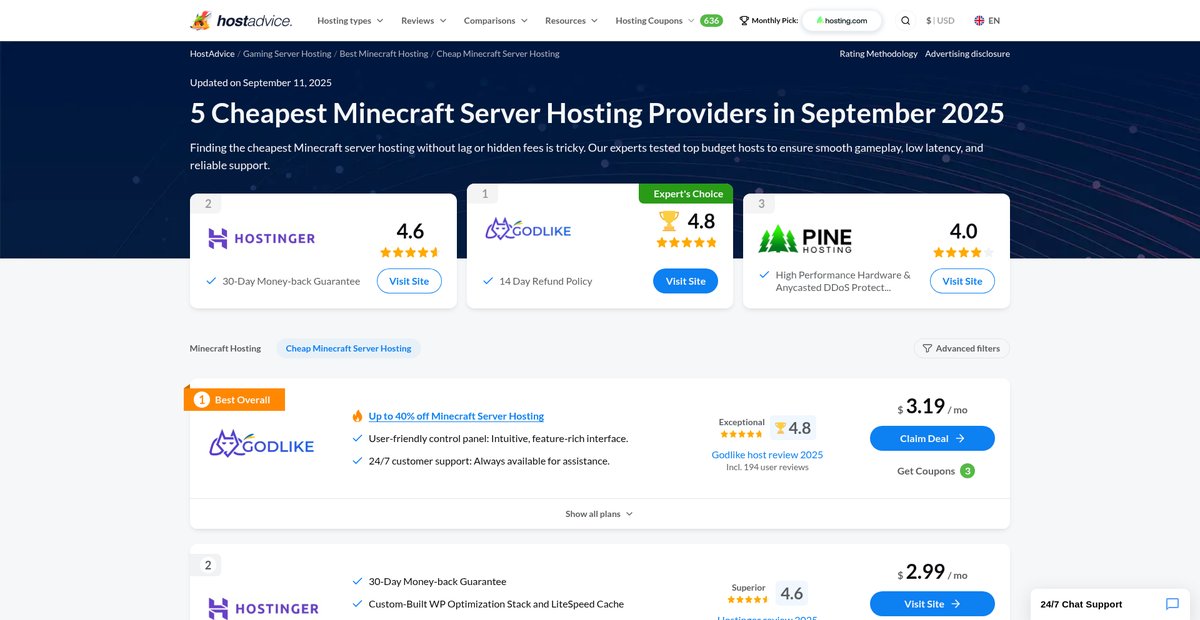Click the Godlike logo in Best Overall listing
Viewport: 1200px width, 620px height.
[x=262, y=444]
